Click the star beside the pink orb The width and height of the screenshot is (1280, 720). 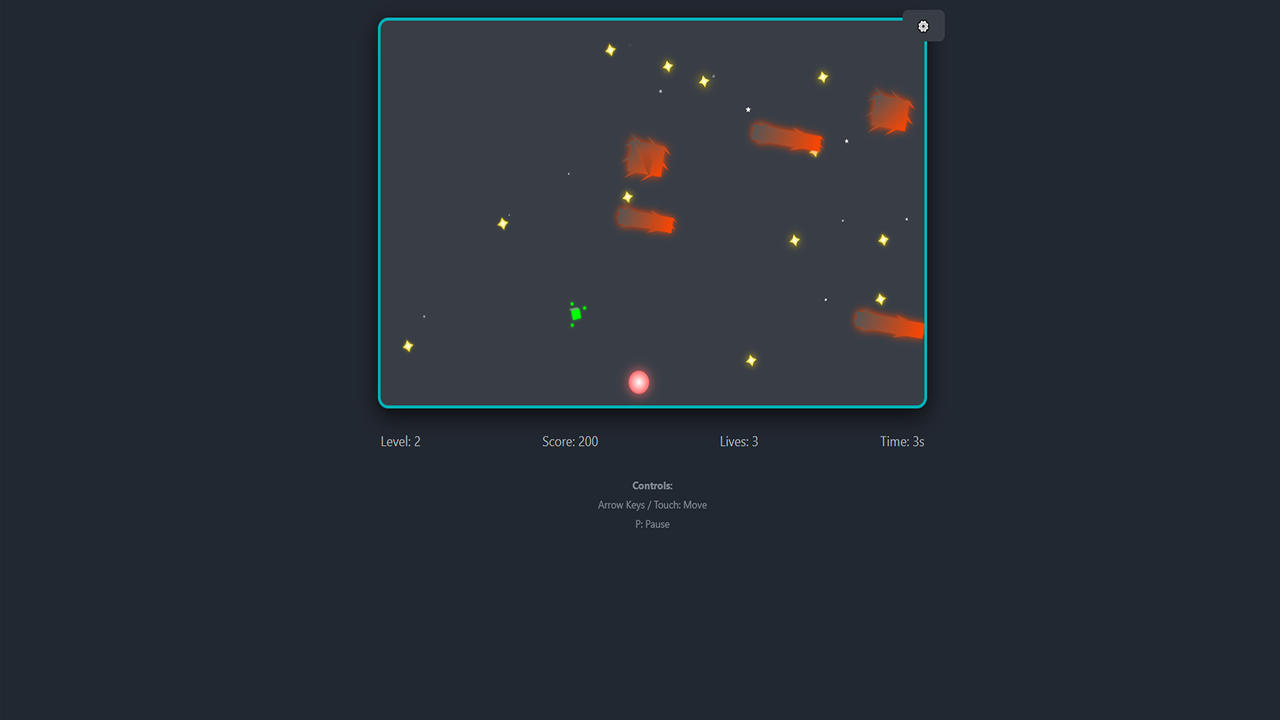tap(751, 359)
